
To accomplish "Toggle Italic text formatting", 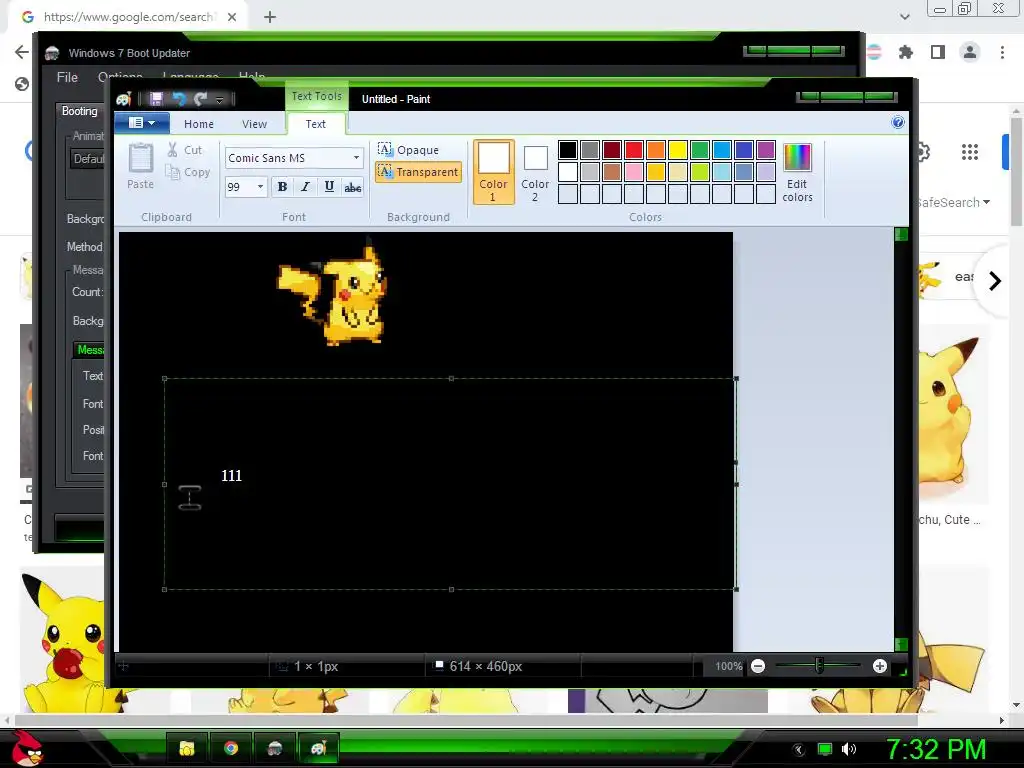I will pos(305,187).
